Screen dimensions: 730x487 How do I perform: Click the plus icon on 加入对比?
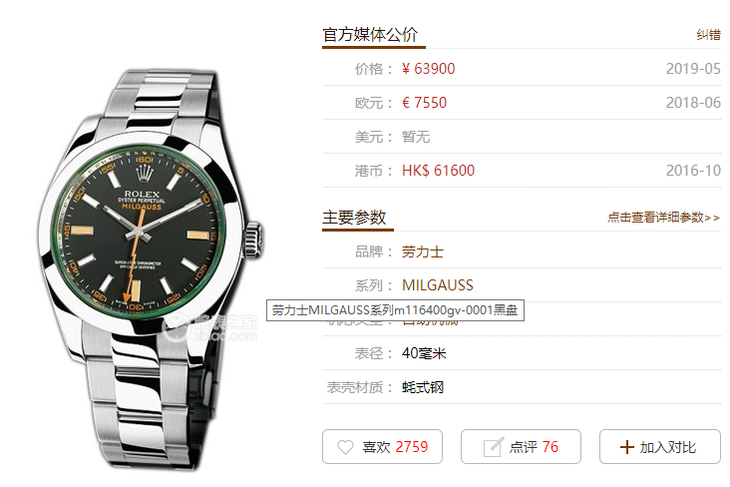tap(627, 447)
